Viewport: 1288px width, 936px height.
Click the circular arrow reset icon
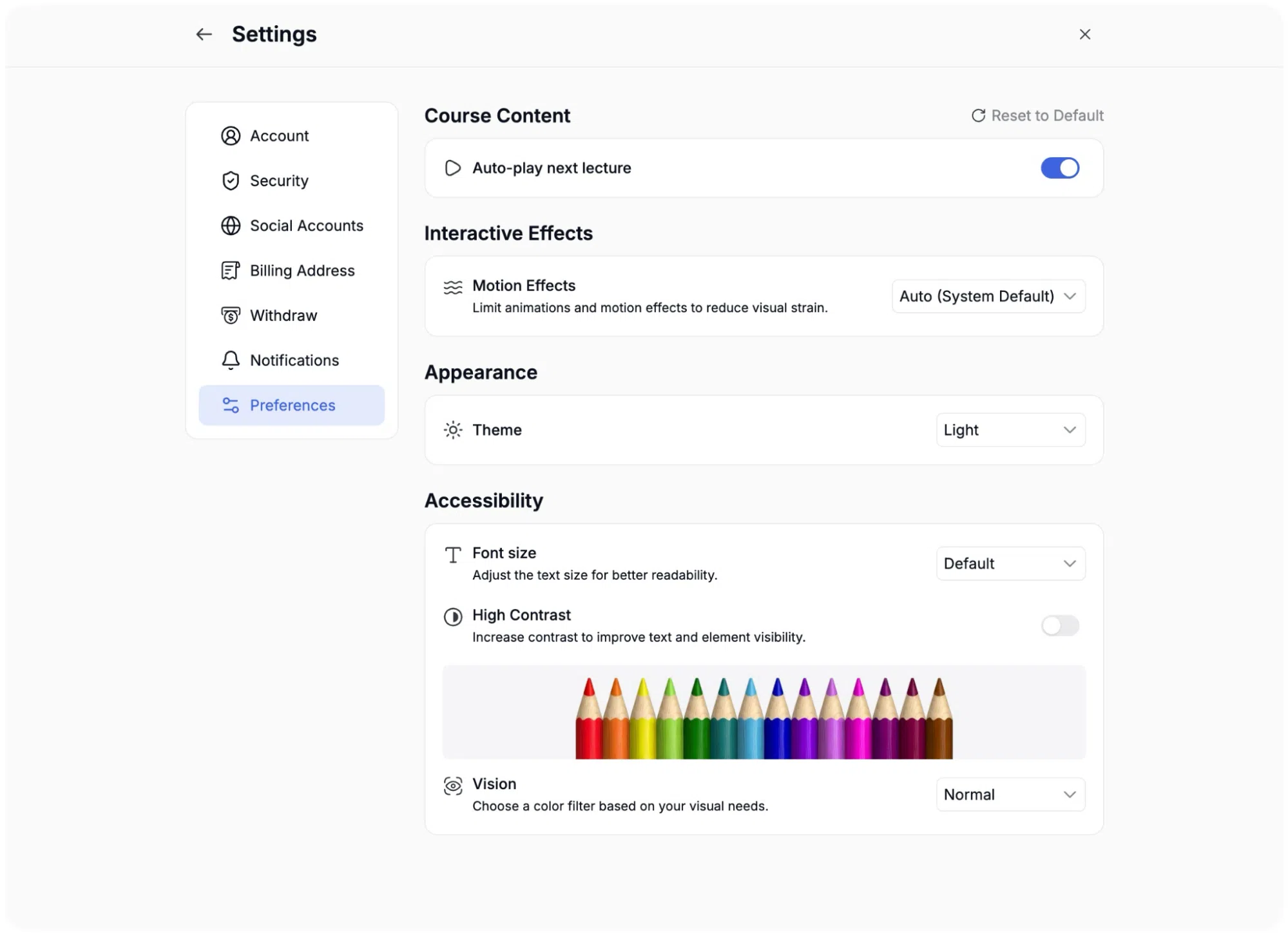[x=978, y=115]
